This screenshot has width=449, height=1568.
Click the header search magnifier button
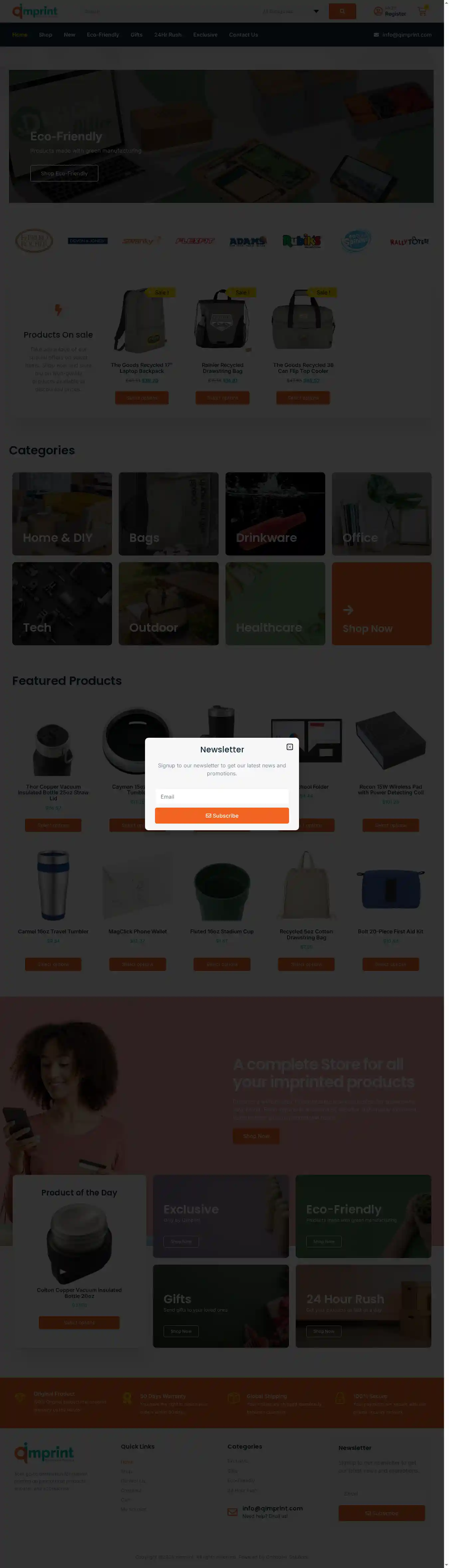[x=342, y=11]
